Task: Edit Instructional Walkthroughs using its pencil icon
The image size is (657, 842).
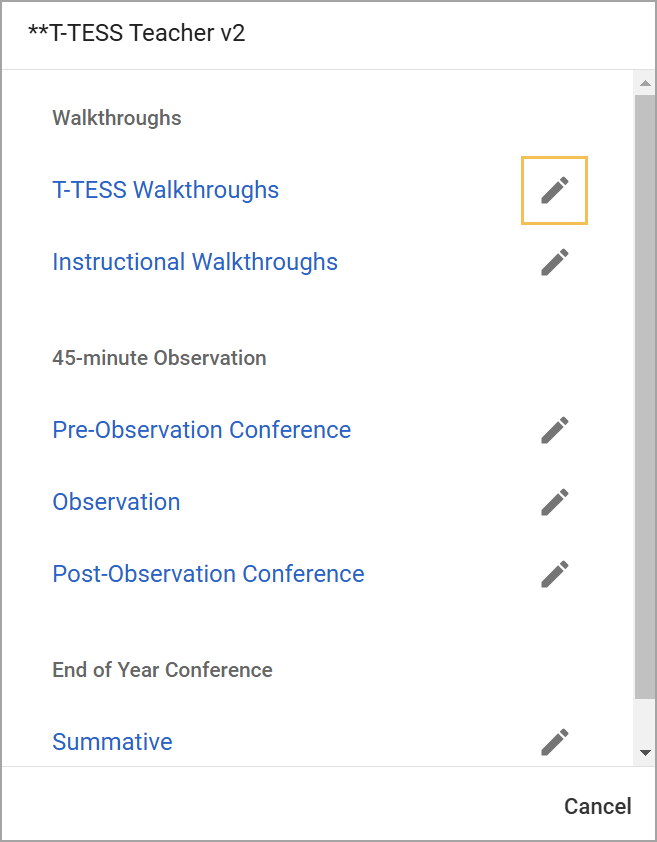Action: (554, 262)
